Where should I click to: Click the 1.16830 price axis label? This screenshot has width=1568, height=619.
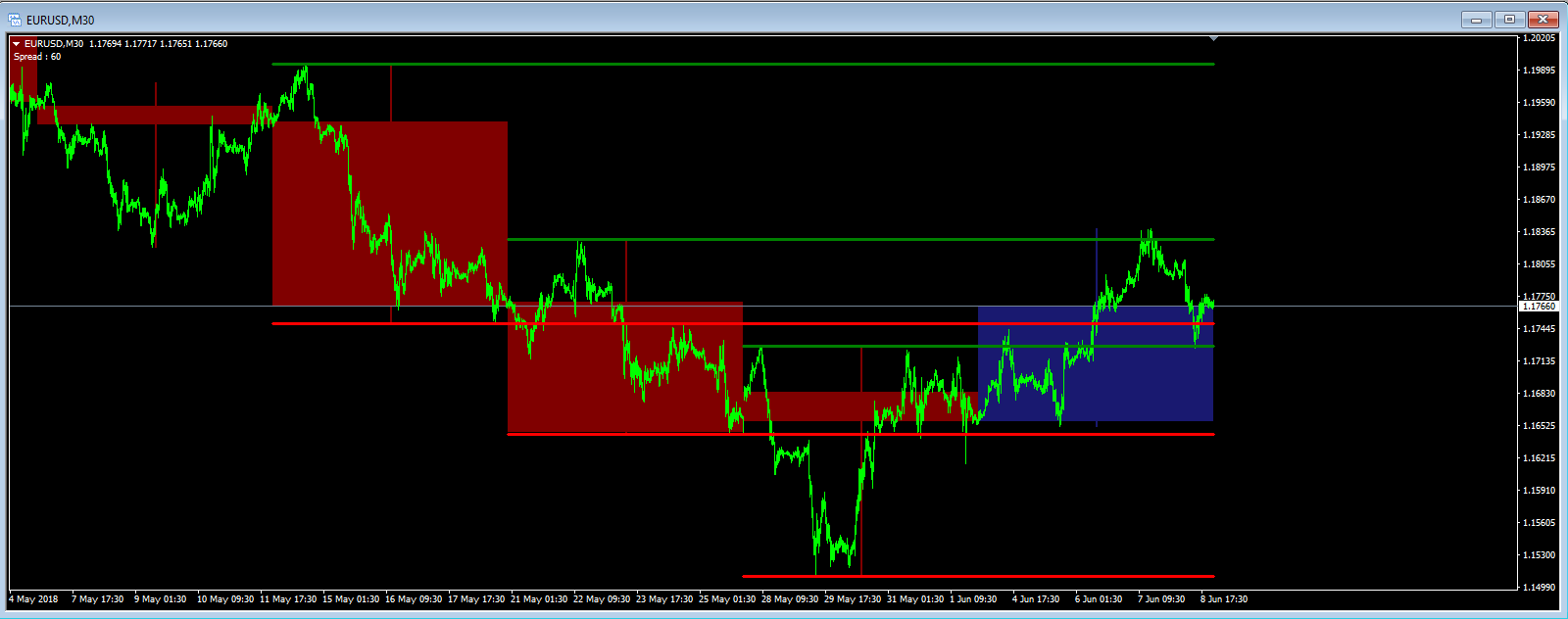[1540, 394]
